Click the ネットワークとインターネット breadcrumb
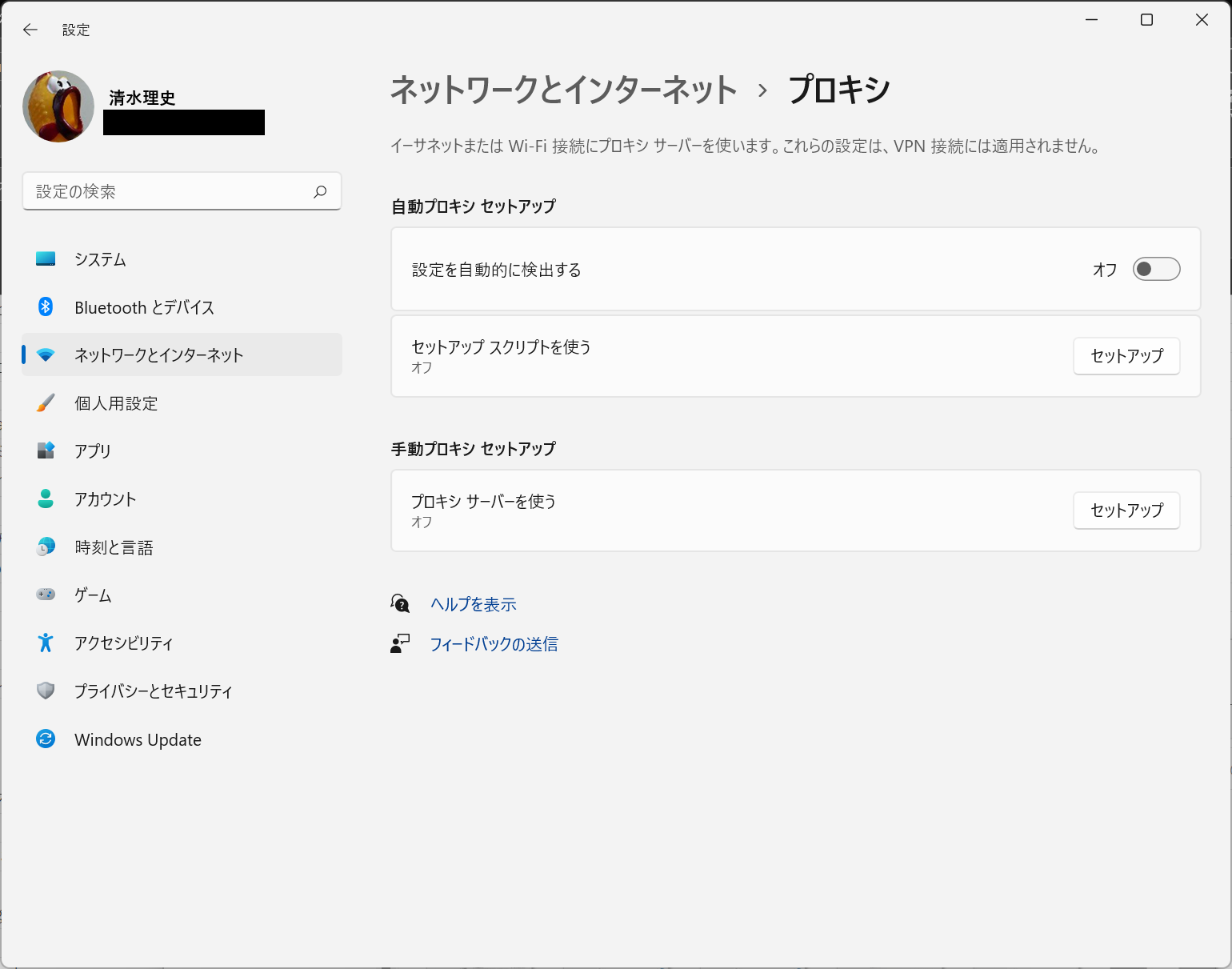The height and width of the screenshot is (969, 1232). [563, 90]
